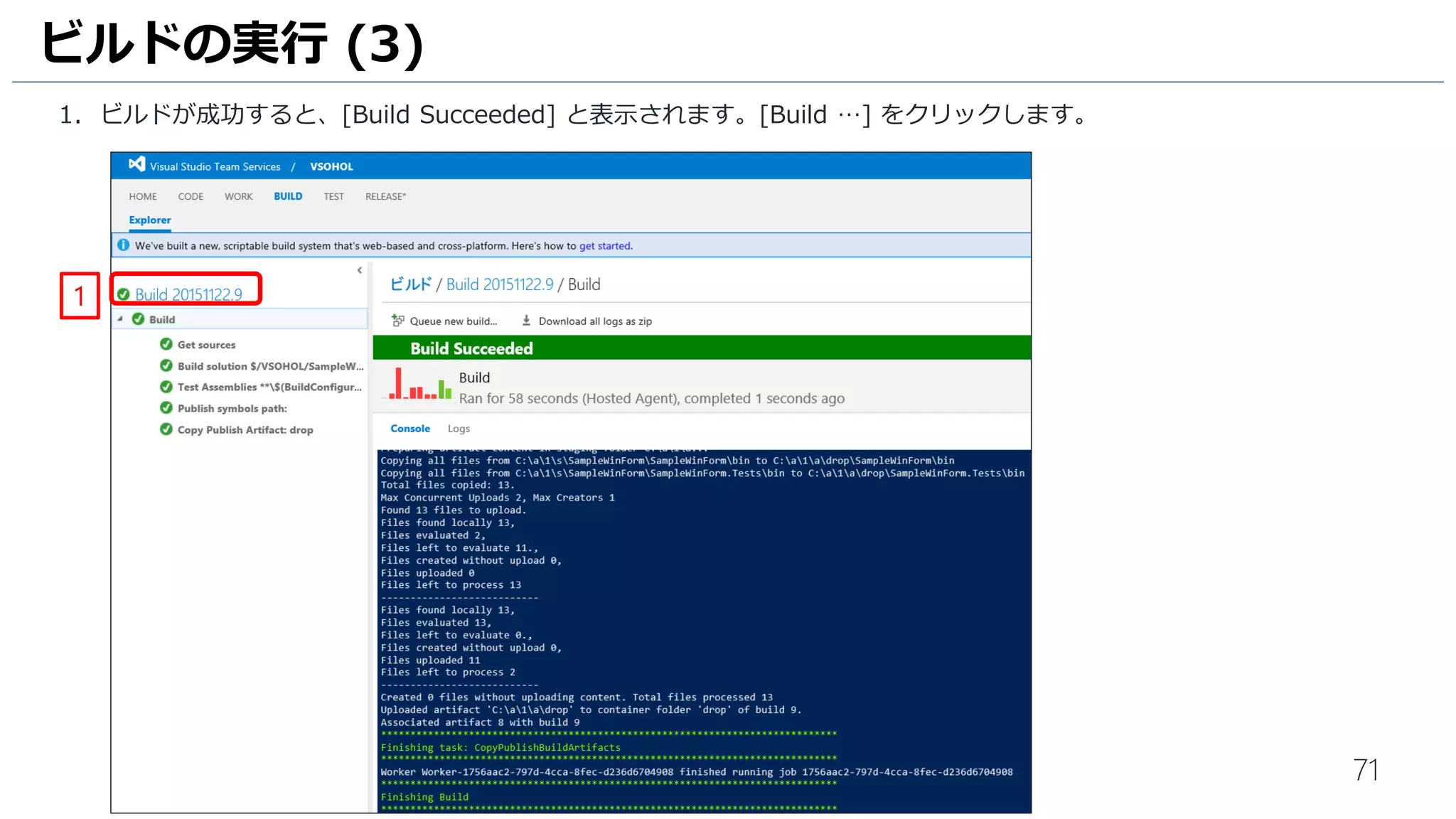Select the Publish symbols path step
Viewport: 1456px width, 819px height.
click(232, 409)
